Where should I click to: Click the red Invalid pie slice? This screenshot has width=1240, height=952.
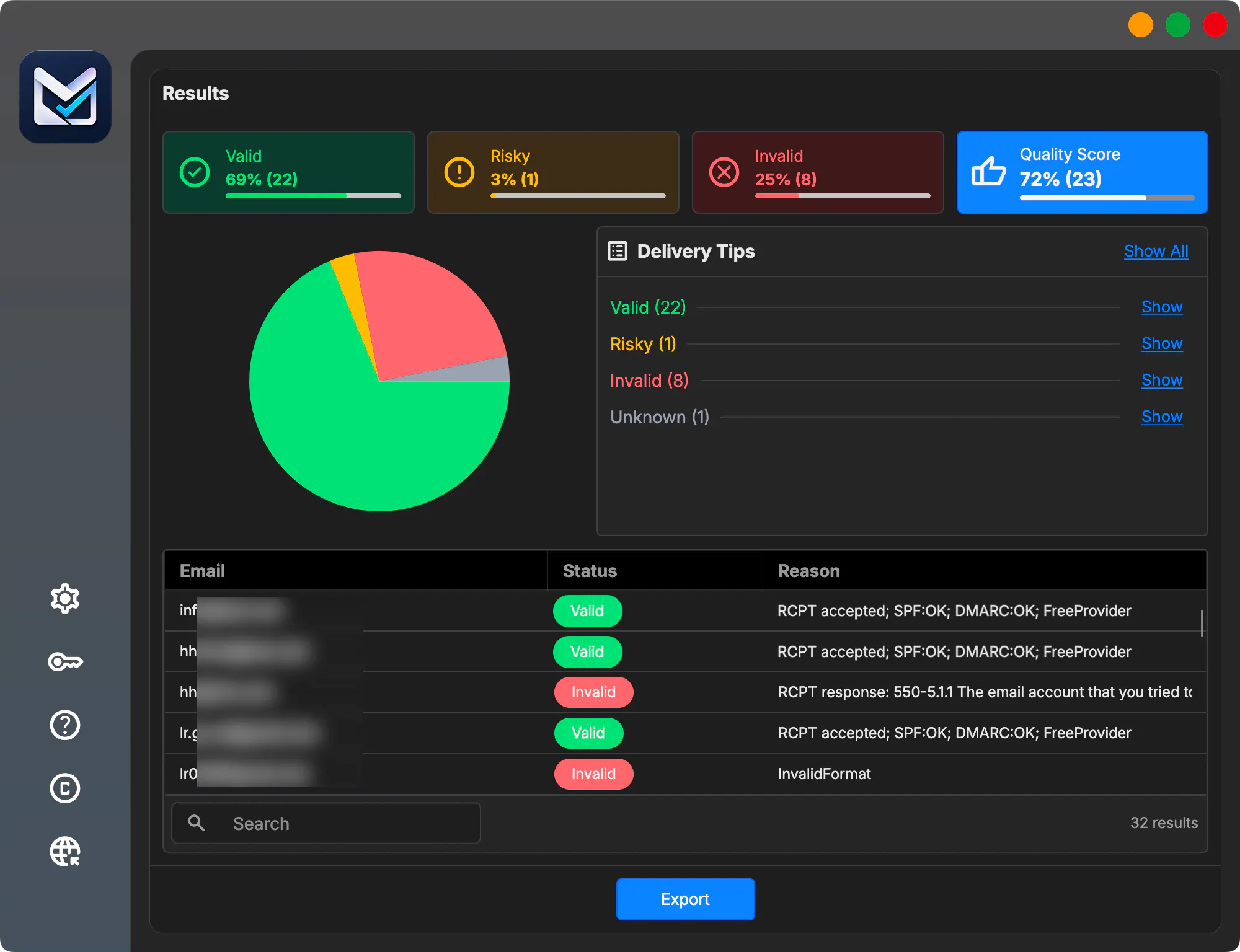click(x=428, y=316)
